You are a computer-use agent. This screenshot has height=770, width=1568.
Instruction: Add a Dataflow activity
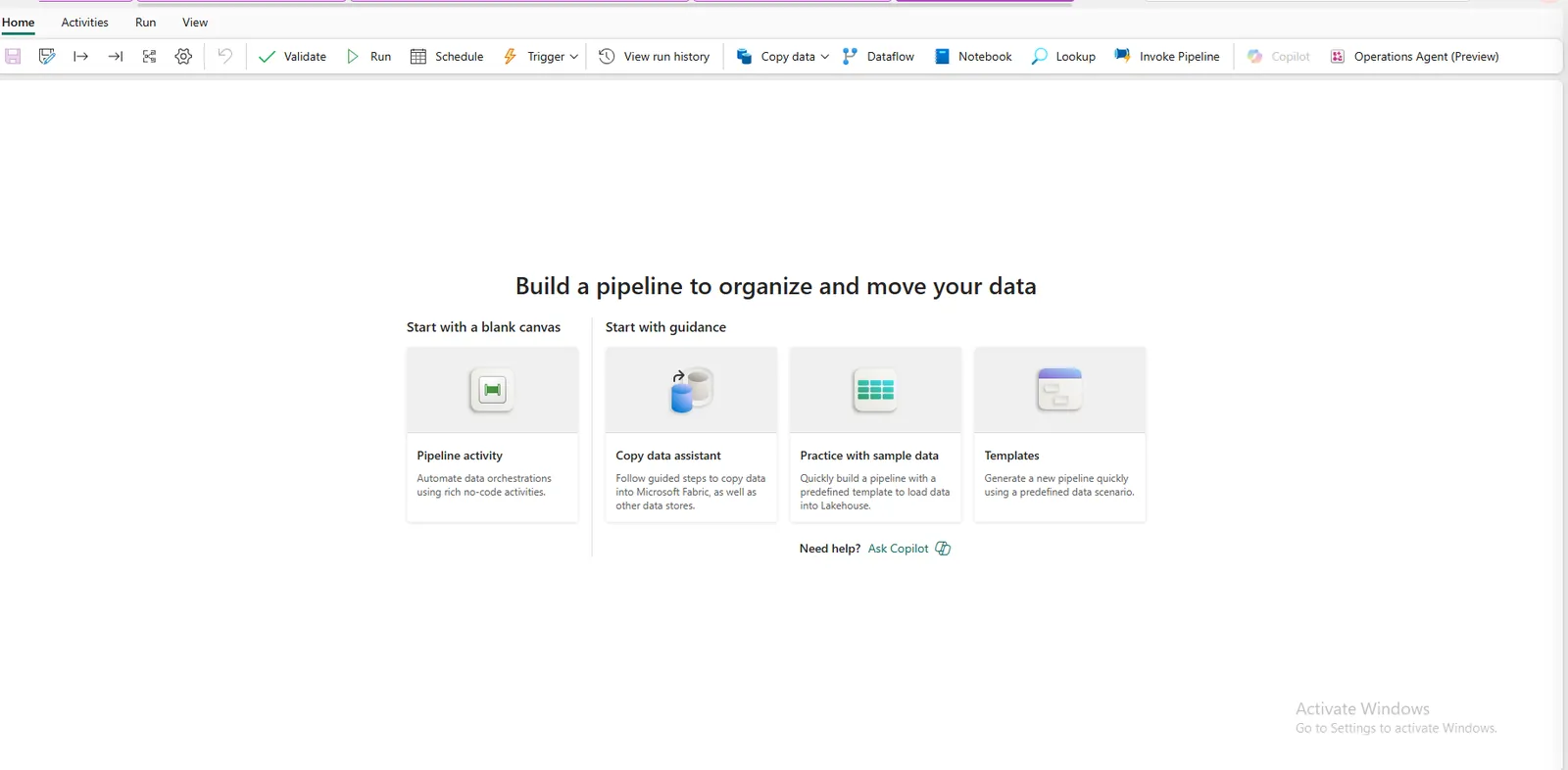click(x=878, y=57)
